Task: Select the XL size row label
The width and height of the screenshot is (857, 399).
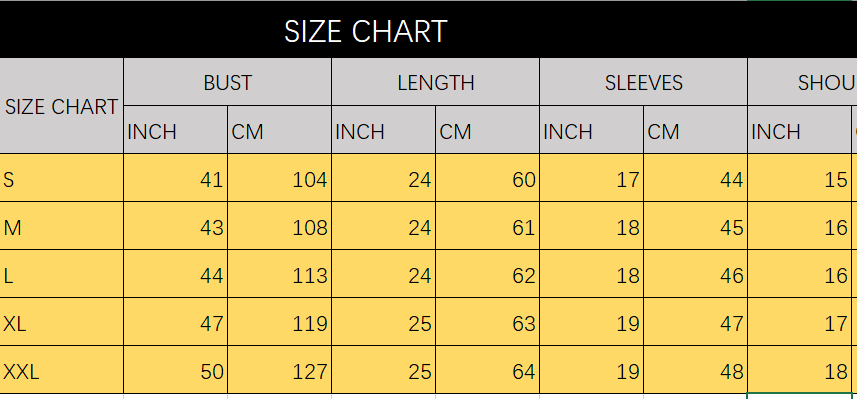Action: pyautogui.click(x=61, y=322)
